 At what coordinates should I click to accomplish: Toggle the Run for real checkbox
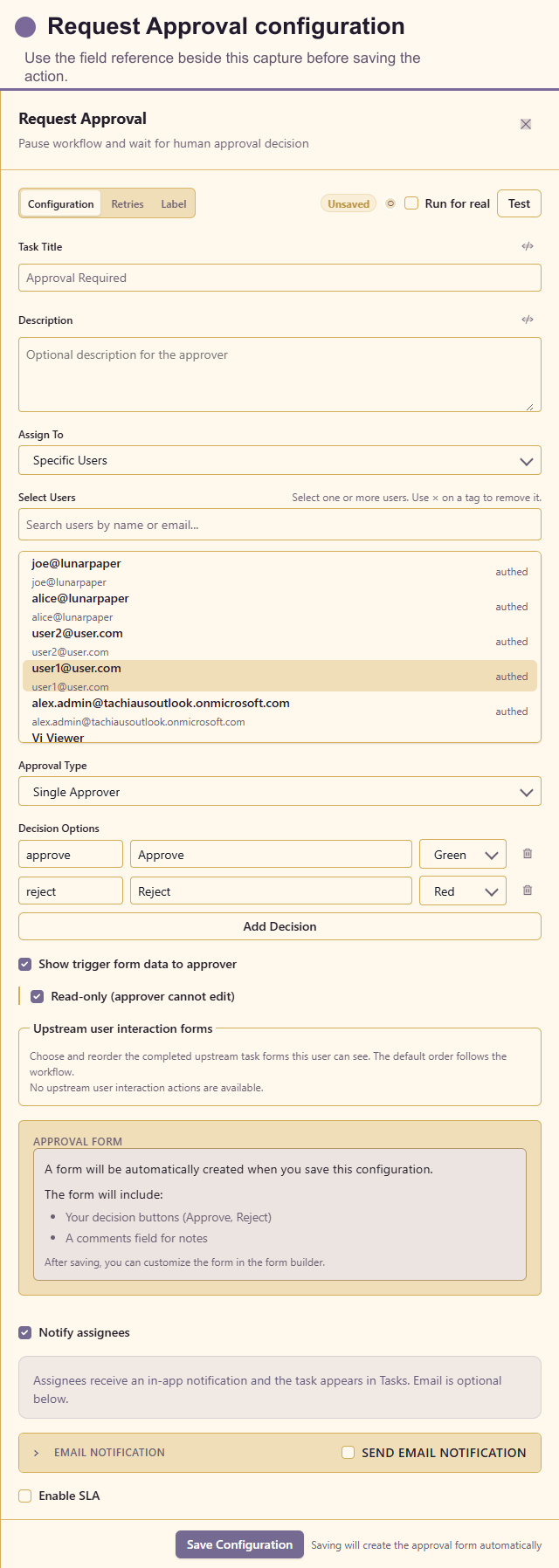click(411, 203)
